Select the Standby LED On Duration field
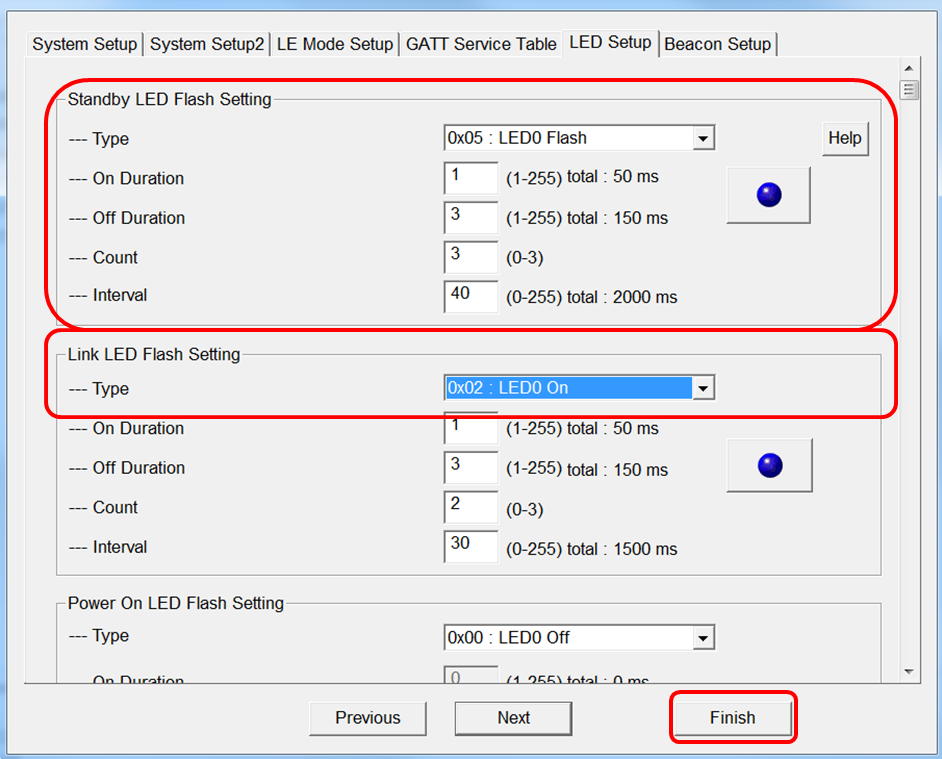Viewport: 942px width, 759px height. click(470, 177)
